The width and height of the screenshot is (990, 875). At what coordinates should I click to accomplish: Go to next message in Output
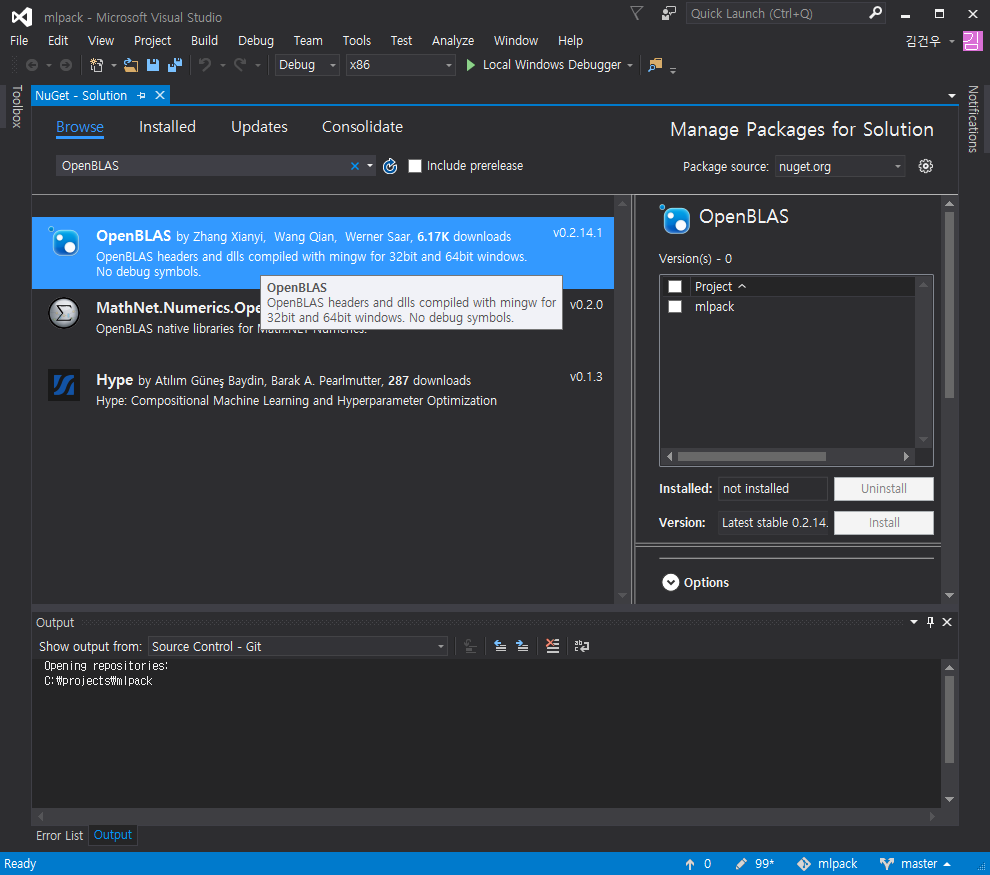522,647
